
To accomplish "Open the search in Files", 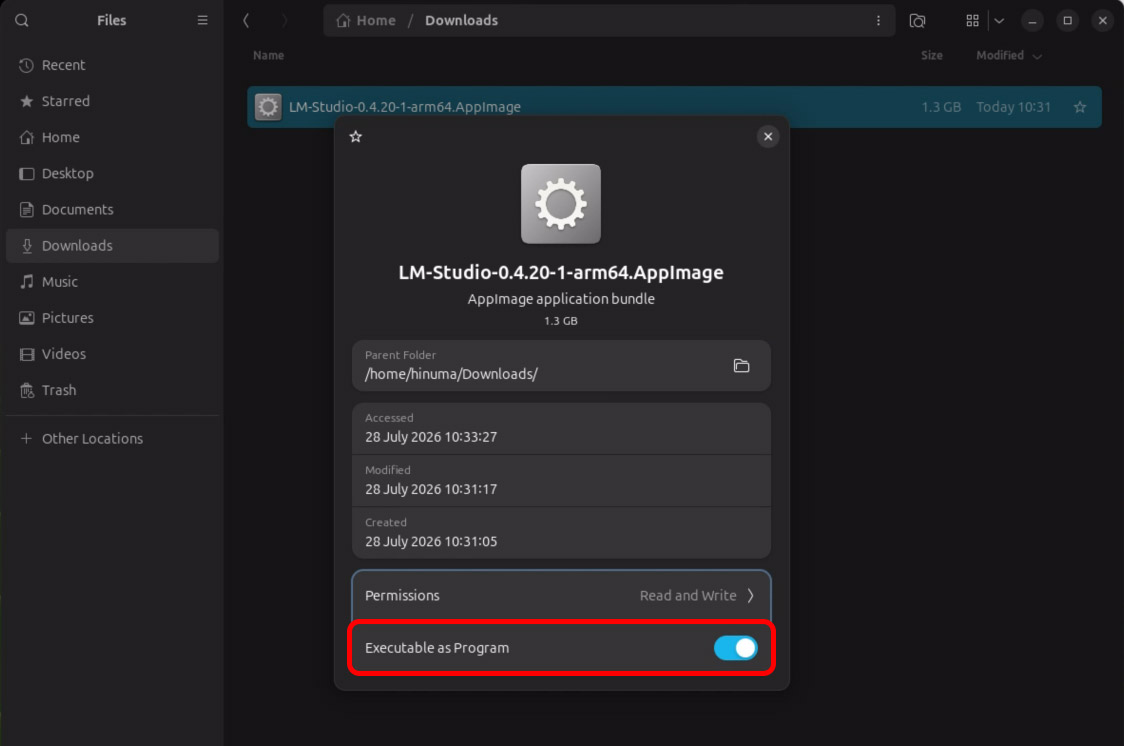I will (22, 20).
